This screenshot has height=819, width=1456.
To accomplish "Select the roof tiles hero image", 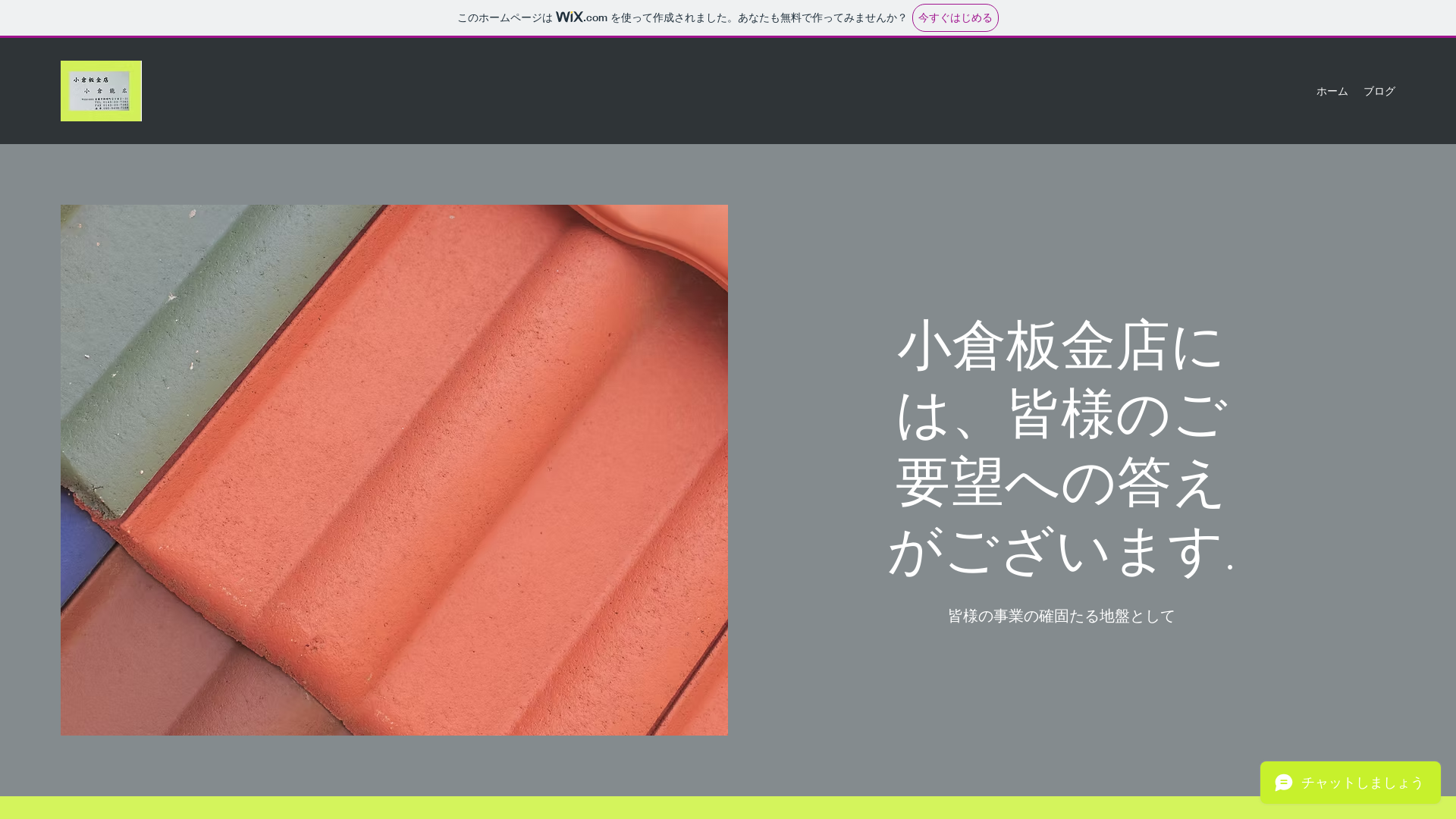I will [x=394, y=470].
